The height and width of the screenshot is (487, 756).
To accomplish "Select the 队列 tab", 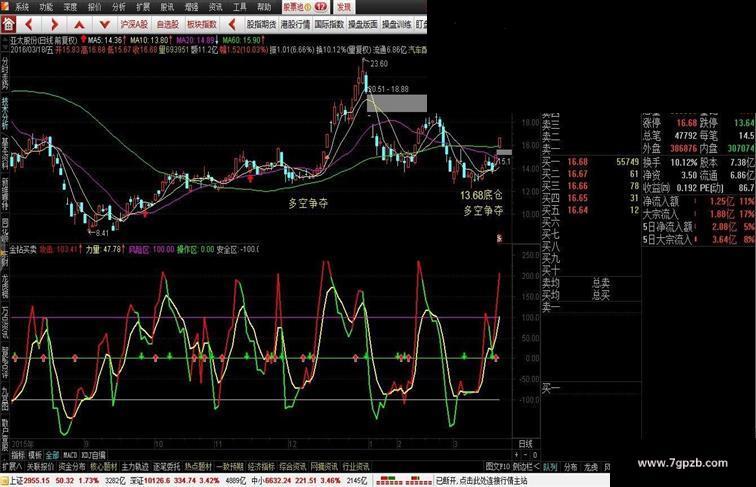I will 550,467.
